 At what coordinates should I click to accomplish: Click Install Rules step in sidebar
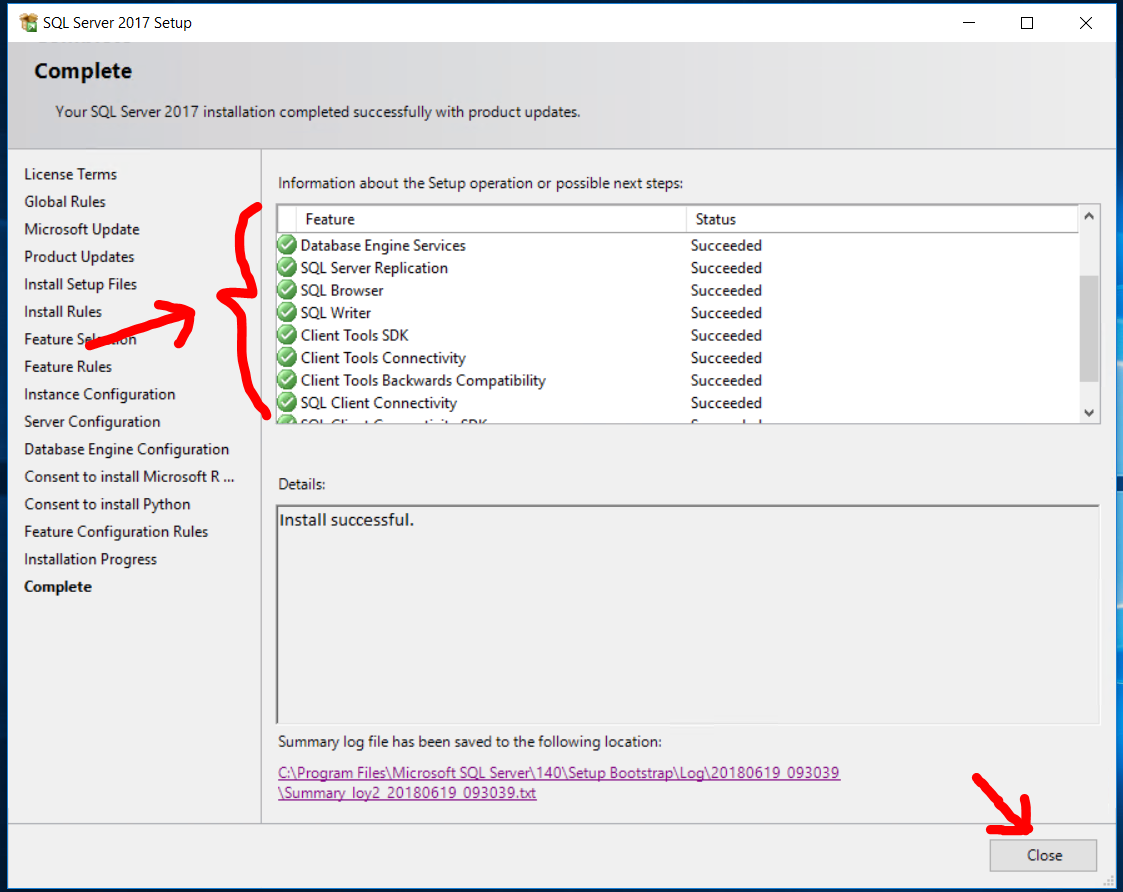pyautogui.click(x=63, y=312)
